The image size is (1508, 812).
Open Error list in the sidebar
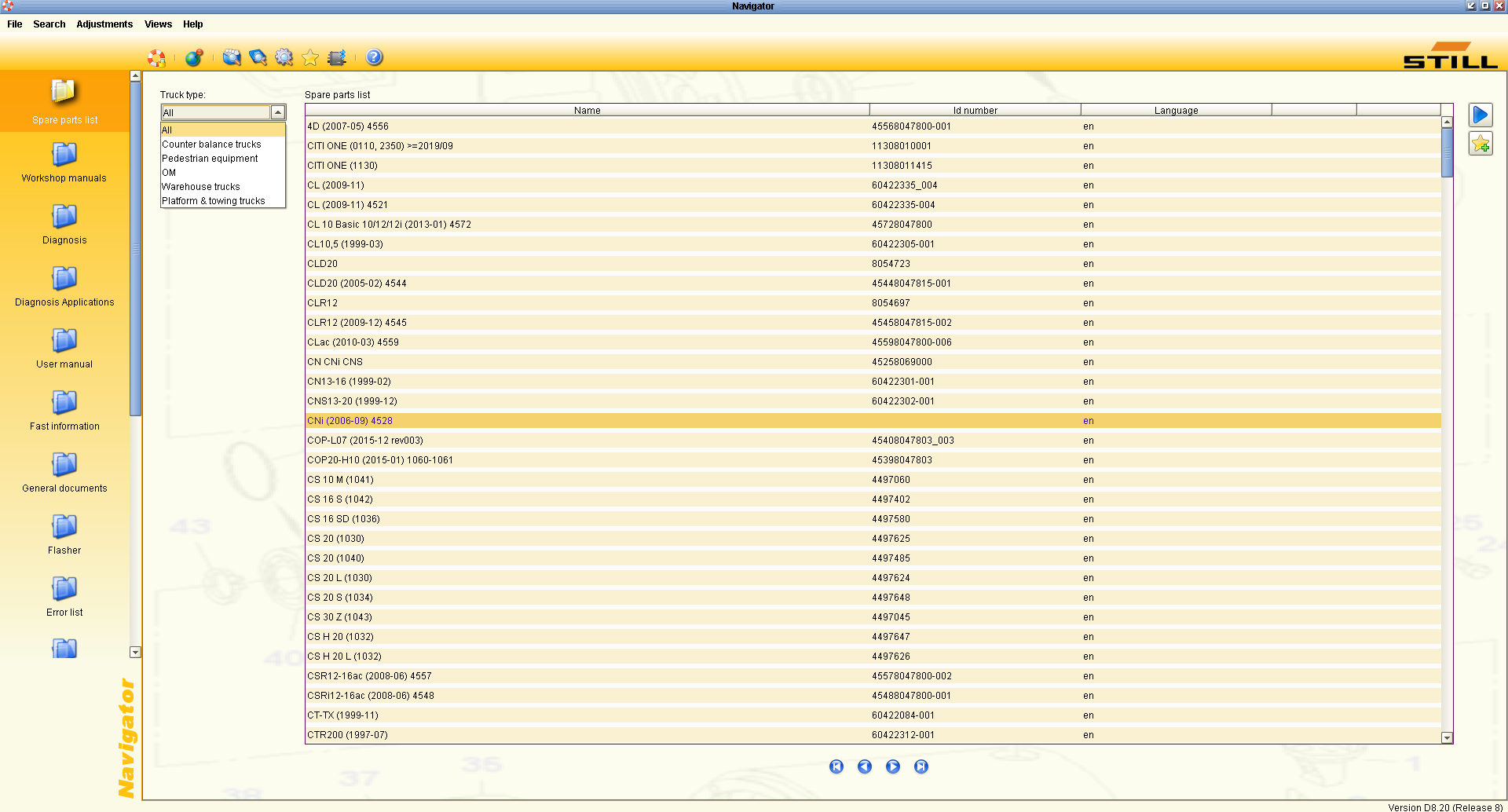coord(64,597)
